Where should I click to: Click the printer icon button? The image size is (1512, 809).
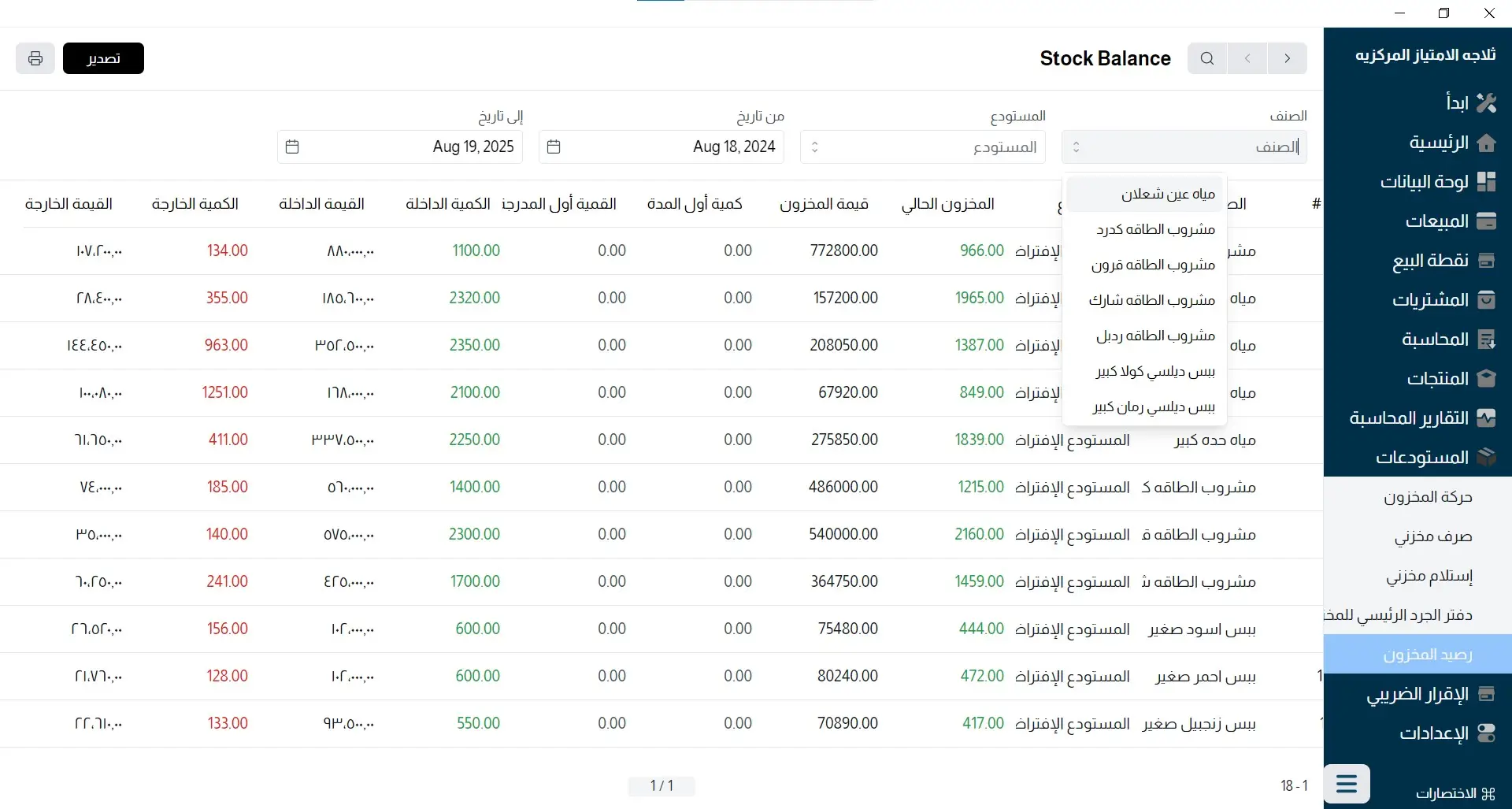point(35,58)
